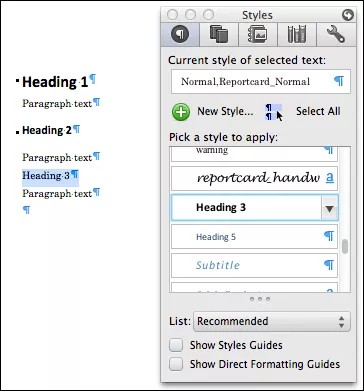
Task: Click the Select All paragraph marks icon
Action: [x=273, y=112]
